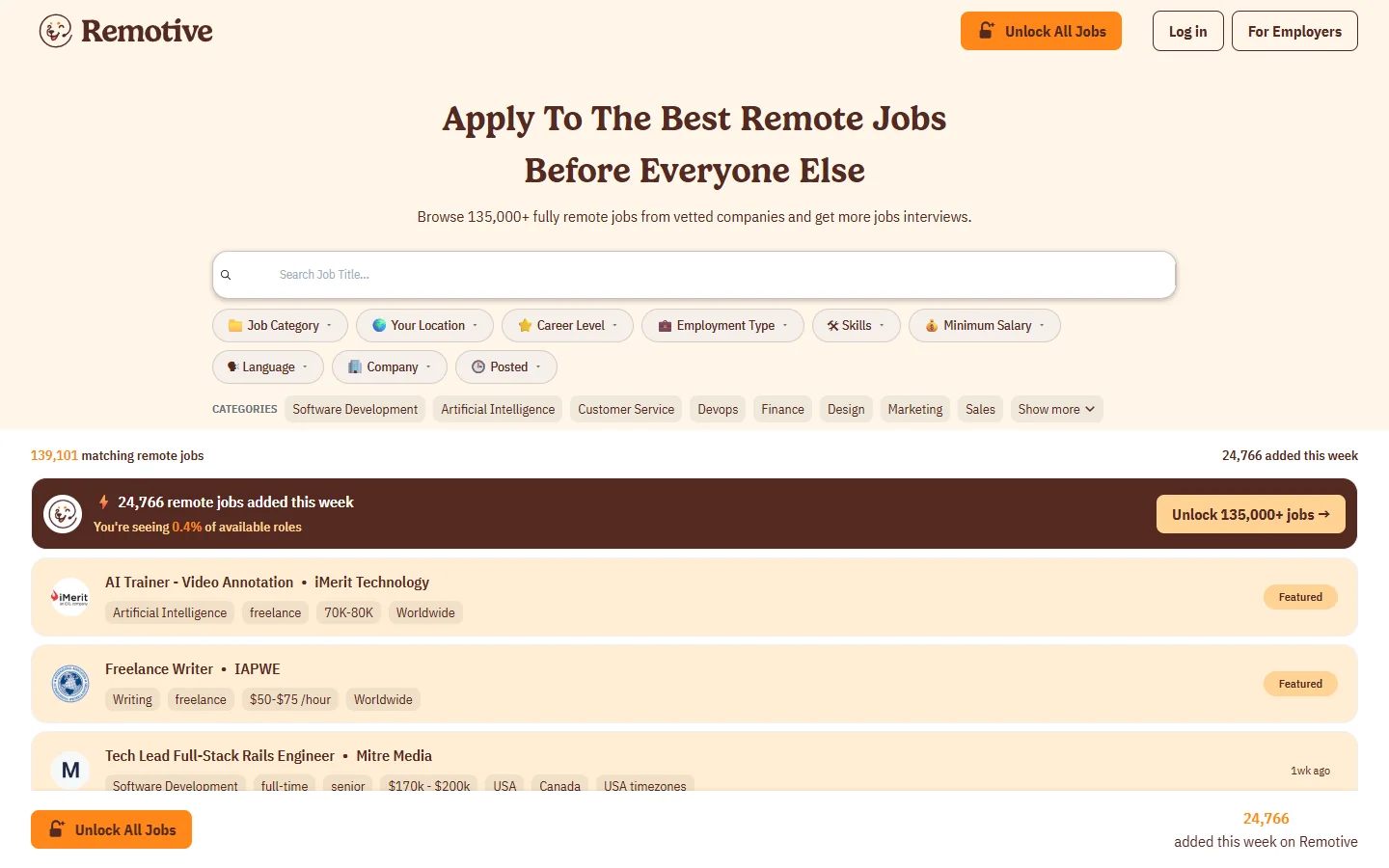Viewport: 1389px width, 868px height.
Task: Click the Log in button
Action: [x=1187, y=31]
